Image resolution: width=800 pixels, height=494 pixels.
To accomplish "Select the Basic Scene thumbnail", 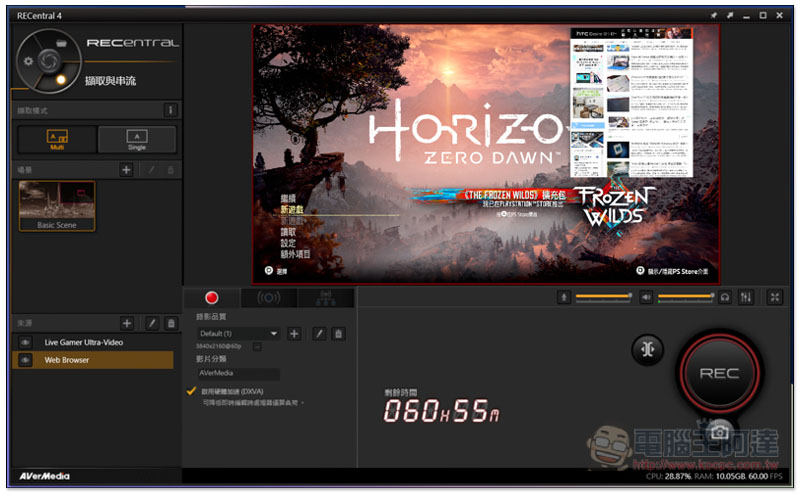I will point(57,206).
